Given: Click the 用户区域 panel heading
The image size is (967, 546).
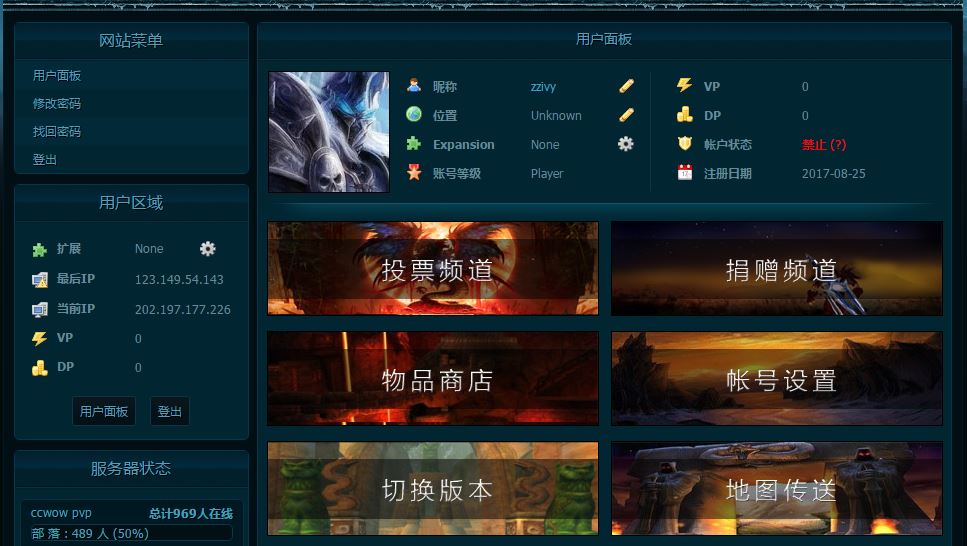Looking at the screenshot, I should [x=131, y=202].
